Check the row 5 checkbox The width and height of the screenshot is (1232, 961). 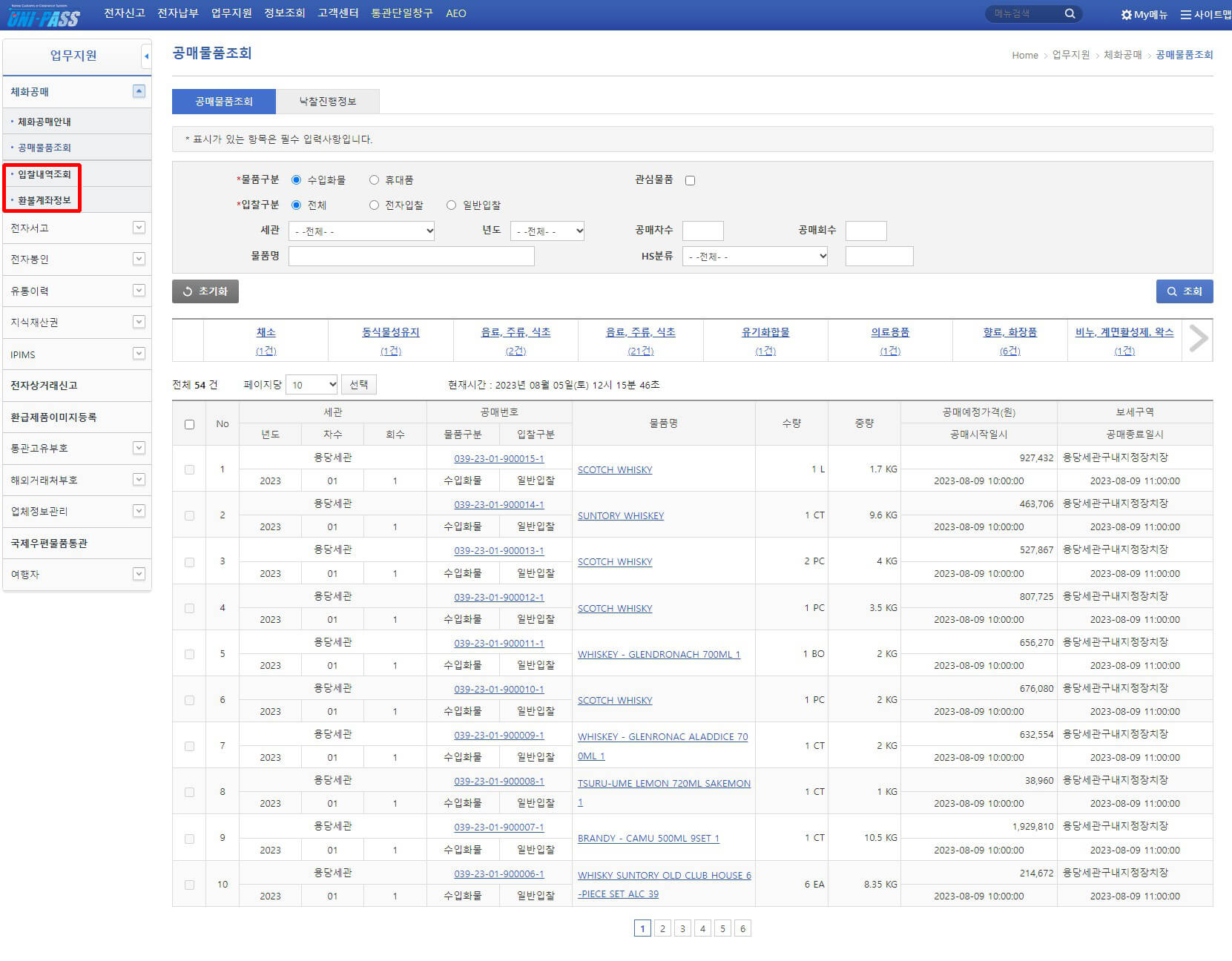click(x=189, y=654)
